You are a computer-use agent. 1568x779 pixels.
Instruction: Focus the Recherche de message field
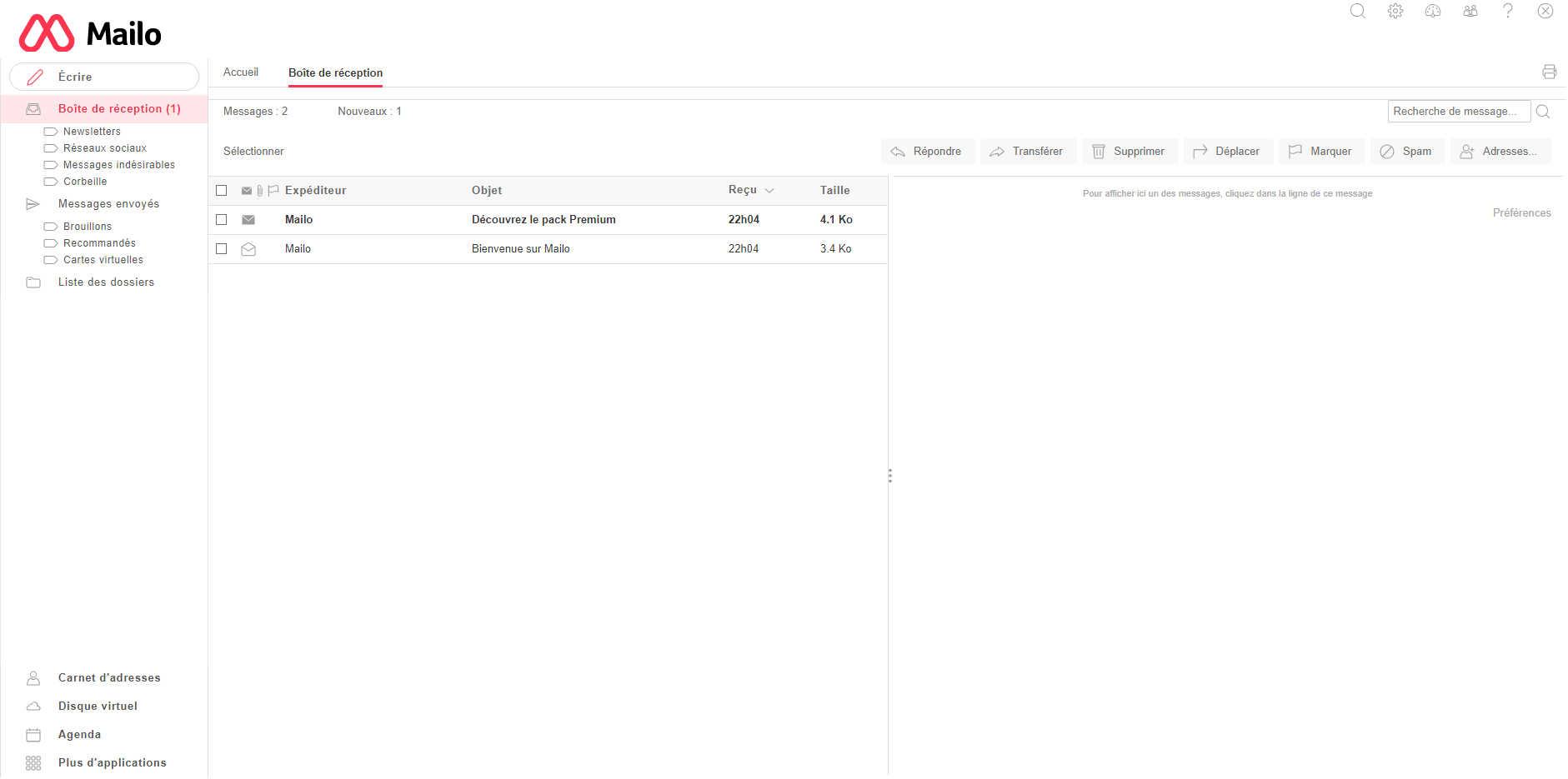[x=1459, y=112]
